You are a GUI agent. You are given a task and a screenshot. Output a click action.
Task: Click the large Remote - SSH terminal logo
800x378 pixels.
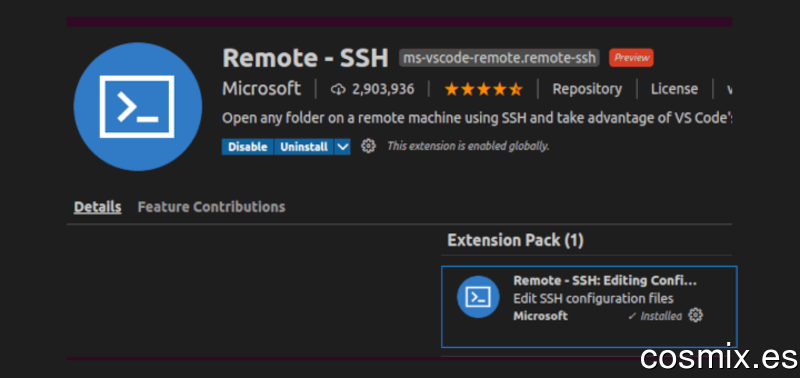tap(138, 107)
